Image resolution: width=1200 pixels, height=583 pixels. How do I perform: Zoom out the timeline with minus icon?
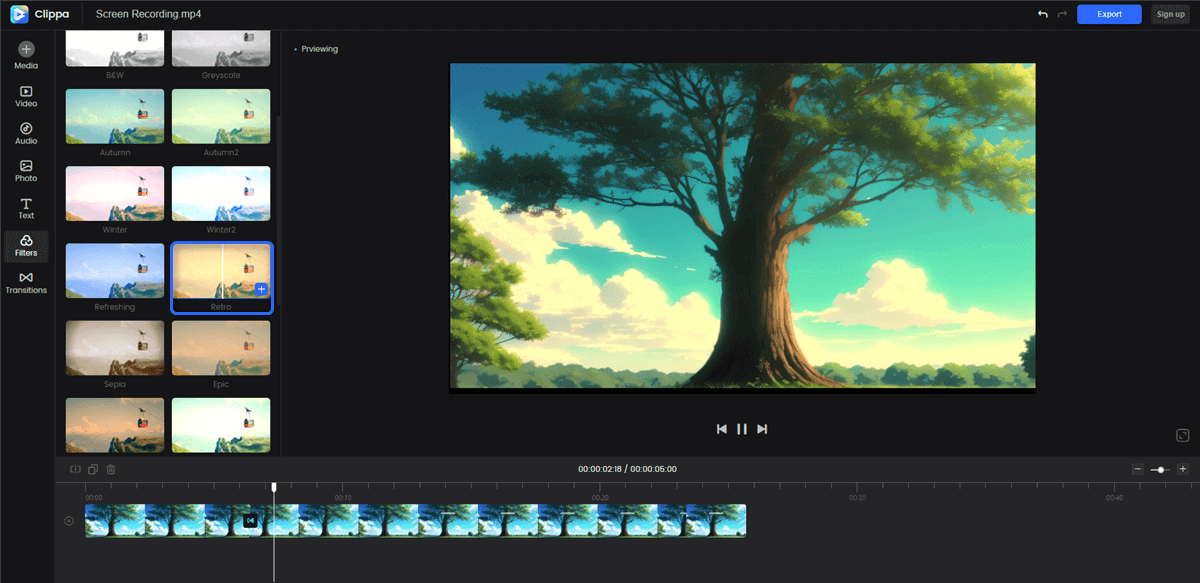pos(1137,469)
